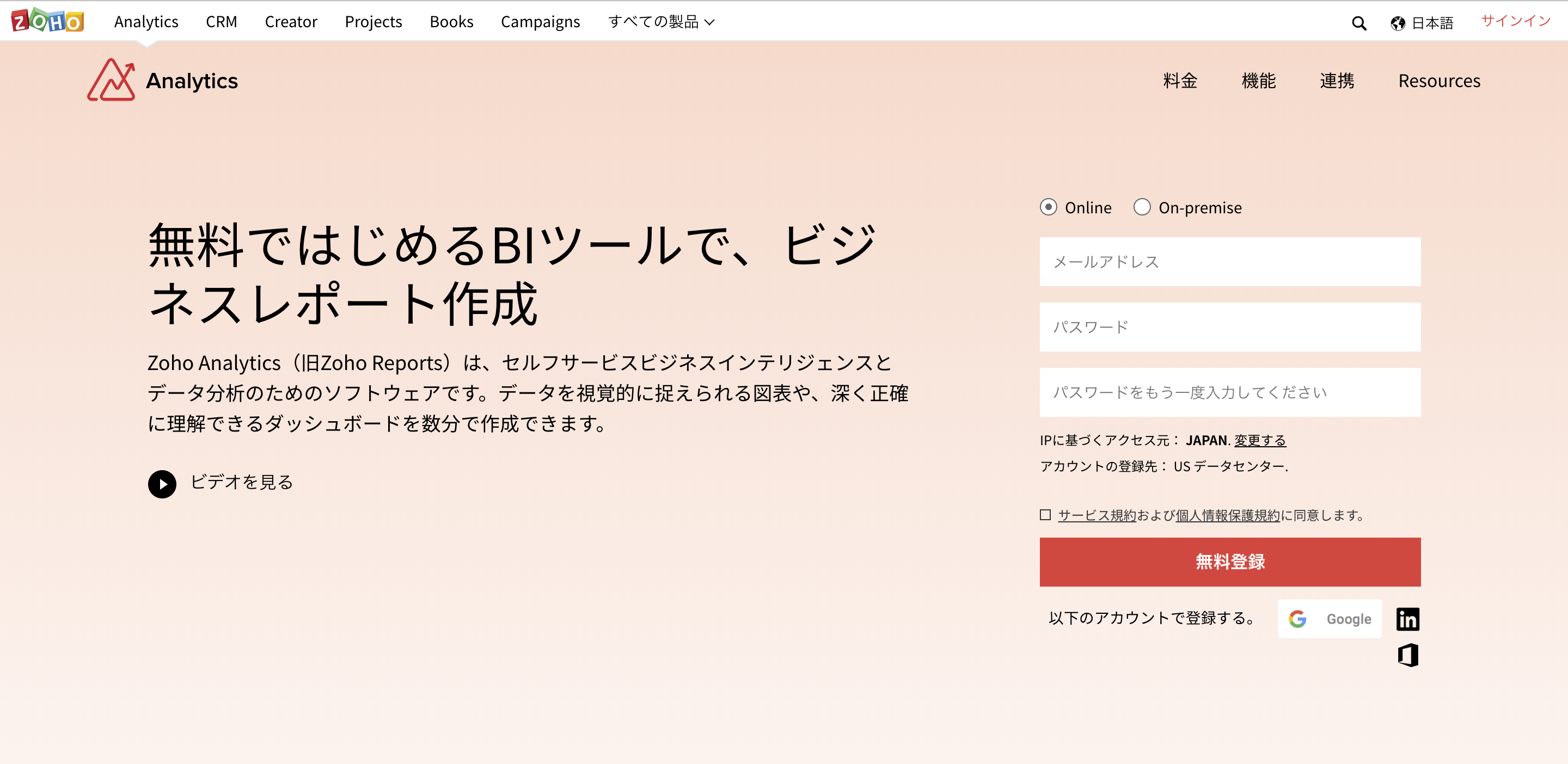Focus the パスワード password field
The width and height of the screenshot is (1568, 764).
pyautogui.click(x=1229, y=327)
